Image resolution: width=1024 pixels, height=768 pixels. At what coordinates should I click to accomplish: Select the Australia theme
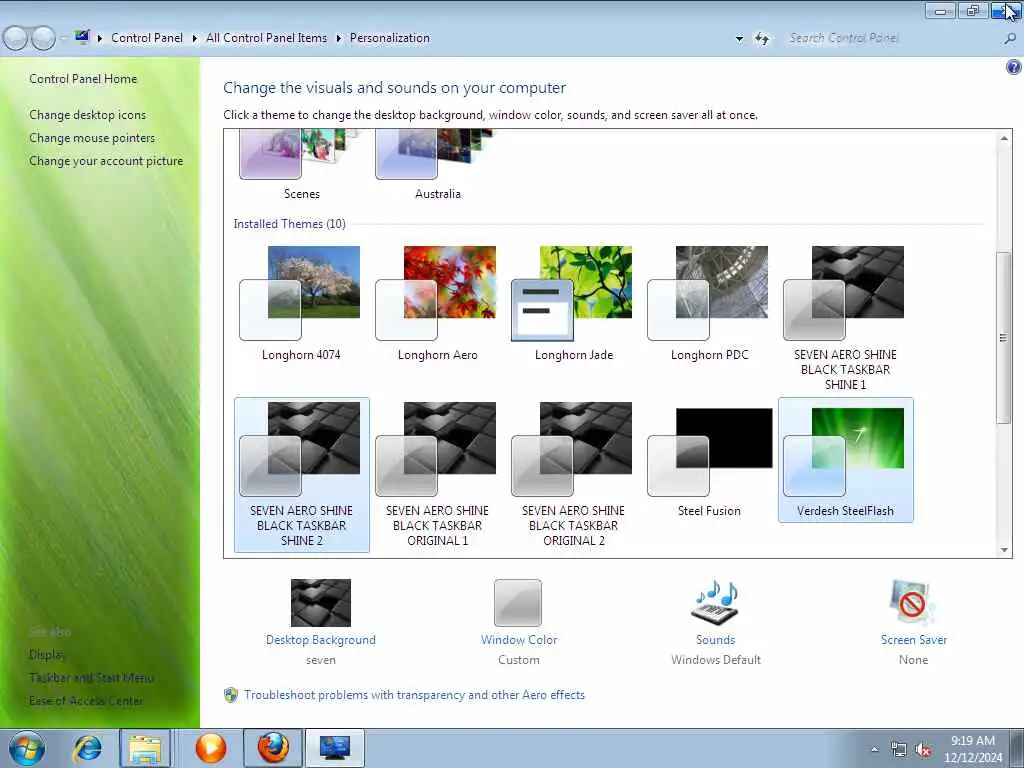pyautogui.click(x=437, y=166)
